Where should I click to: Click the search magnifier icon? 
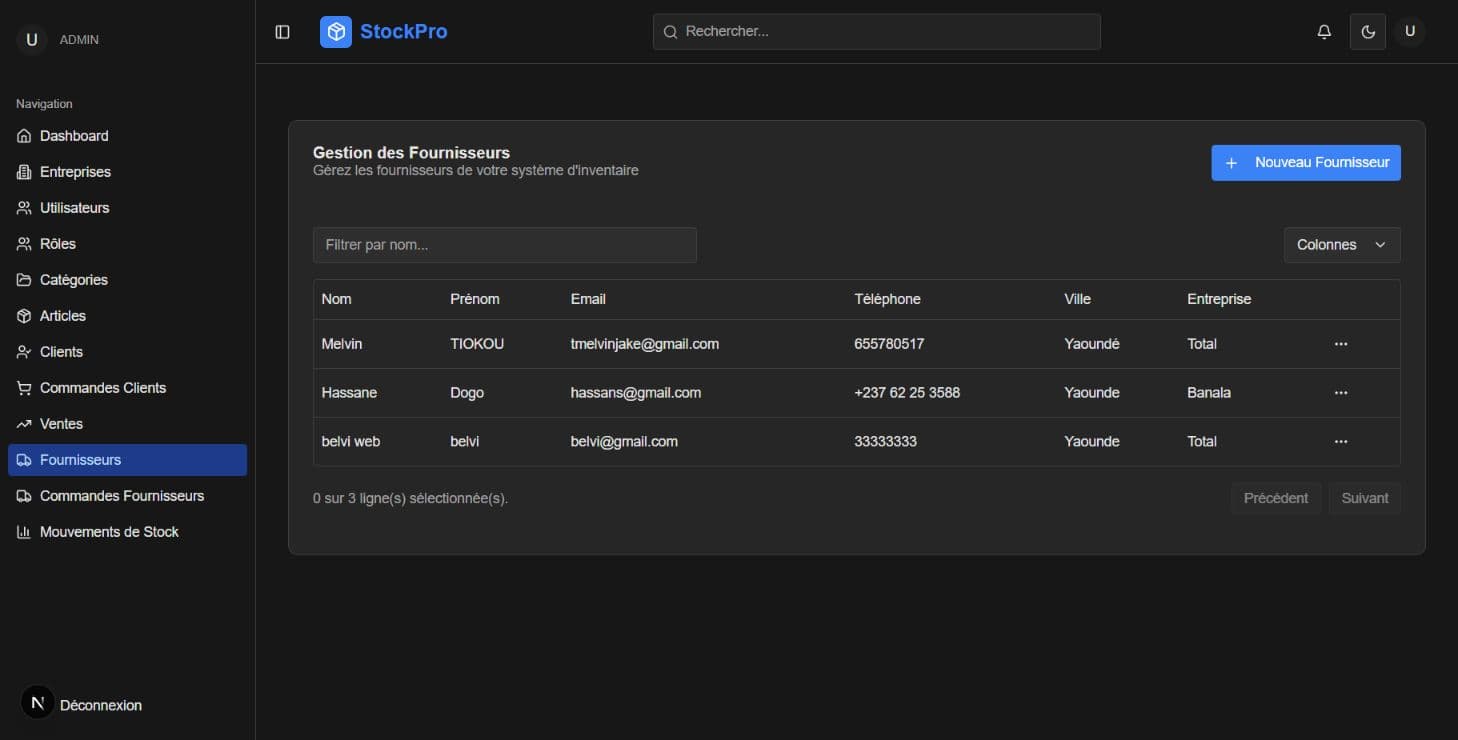coord(670,32)
